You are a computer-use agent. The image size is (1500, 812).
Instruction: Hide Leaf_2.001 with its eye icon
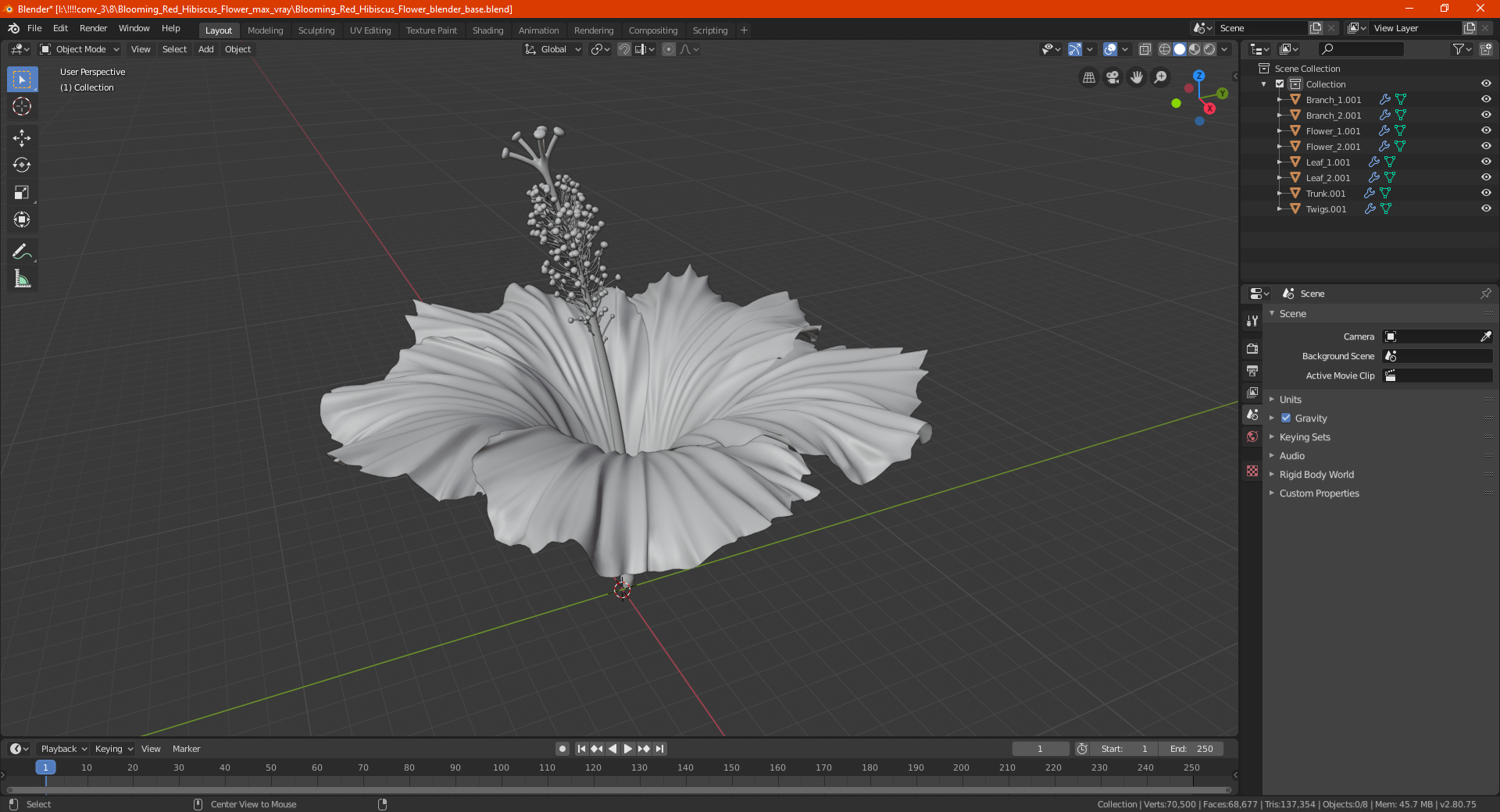(x=1486, y=178)
